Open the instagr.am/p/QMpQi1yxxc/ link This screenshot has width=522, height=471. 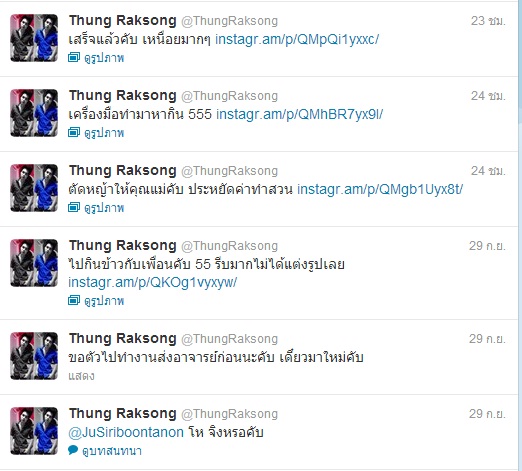pos(297,39)
